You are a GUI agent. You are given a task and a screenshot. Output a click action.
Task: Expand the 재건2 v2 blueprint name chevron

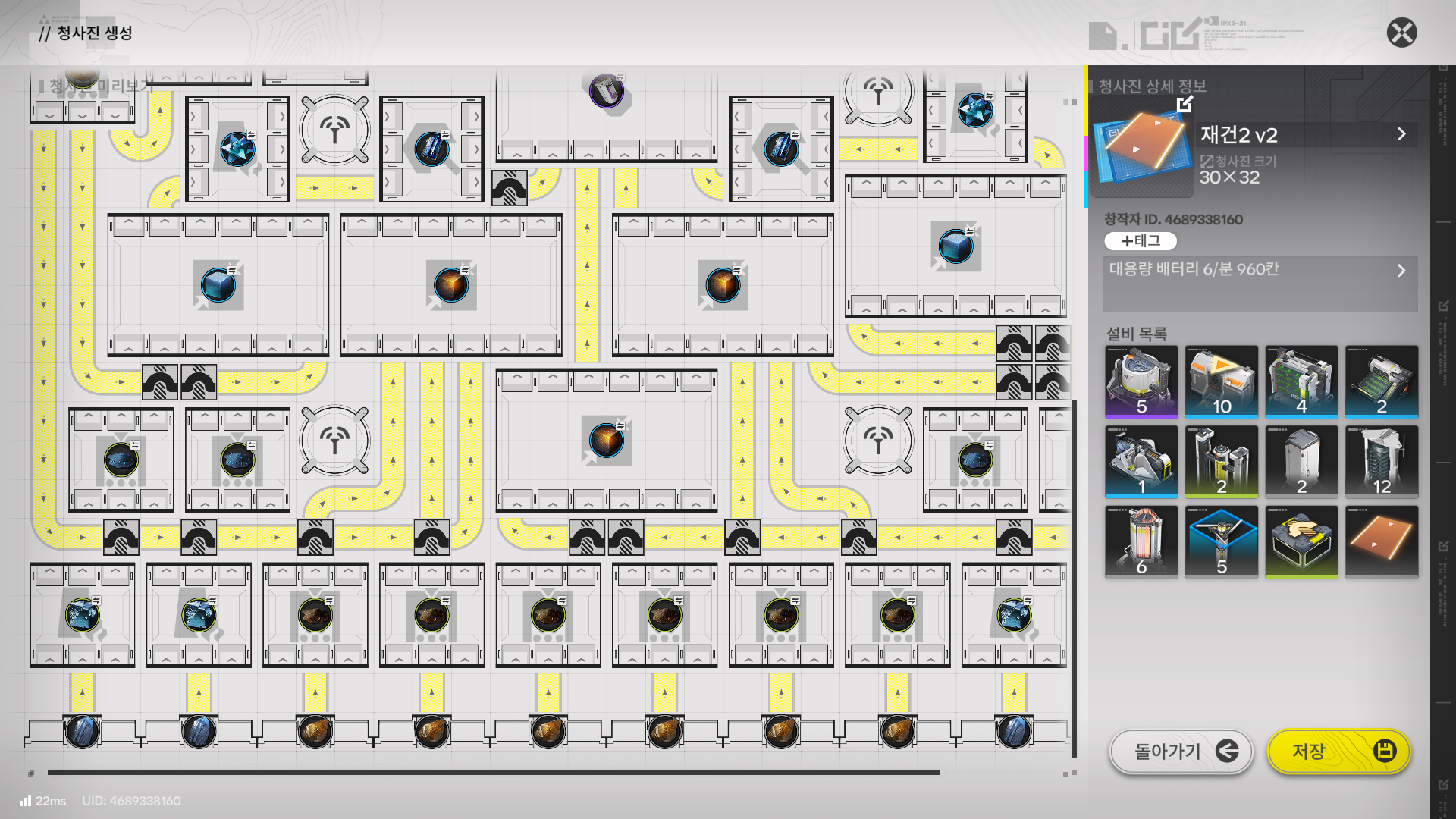pos(1401,134)
